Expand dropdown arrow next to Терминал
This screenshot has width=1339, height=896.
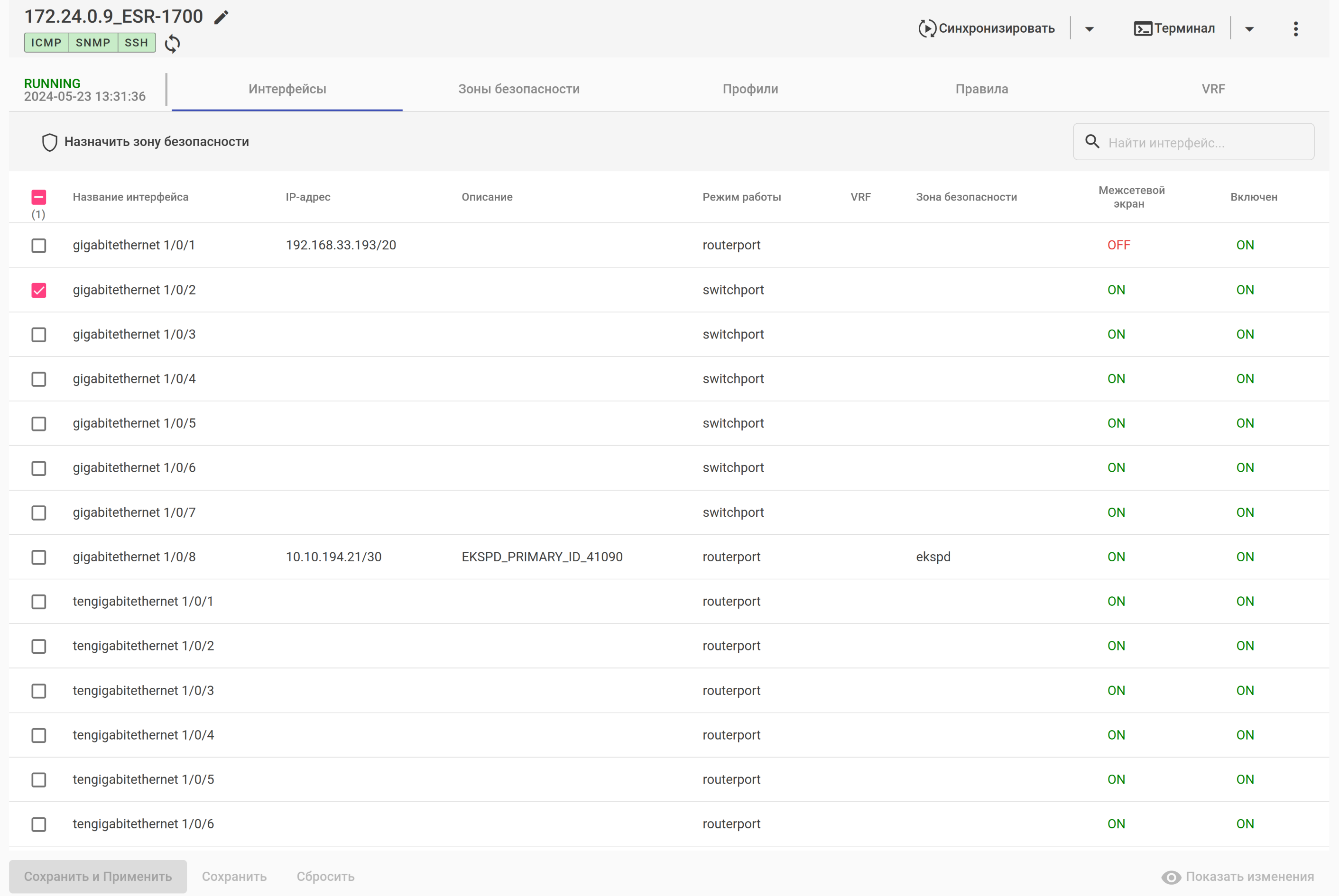point(1249,29)
